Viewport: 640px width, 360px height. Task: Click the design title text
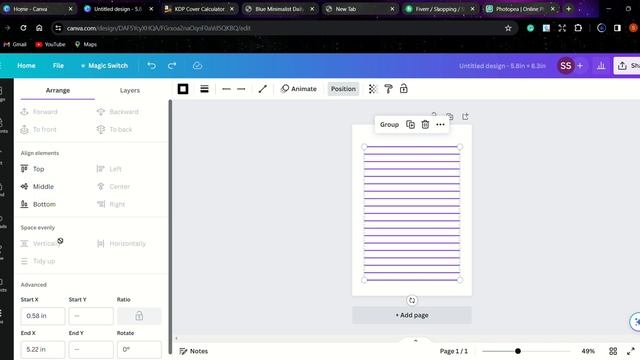click(502, 66)
